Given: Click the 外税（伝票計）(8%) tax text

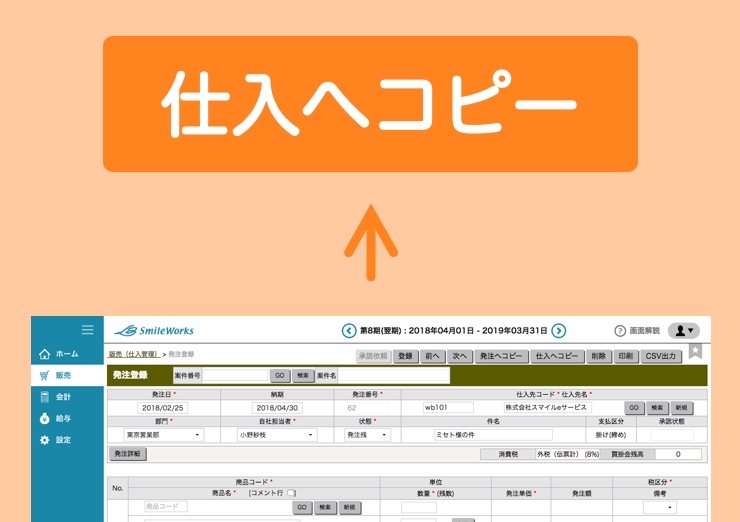Looking at the screenshot, I should pos(568,455).
